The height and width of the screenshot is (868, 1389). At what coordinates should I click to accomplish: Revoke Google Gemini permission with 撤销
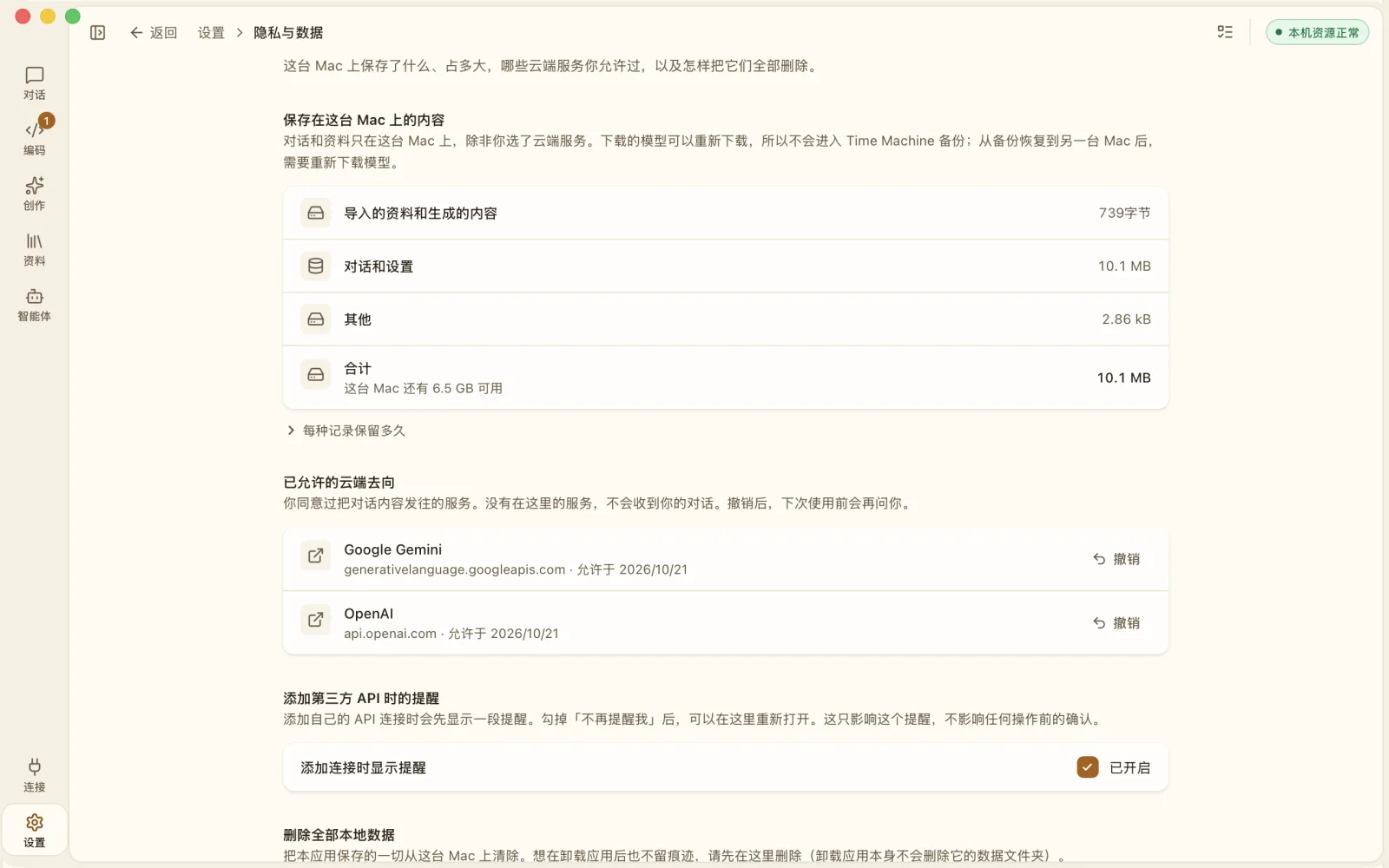click(x=1116, y=559)
